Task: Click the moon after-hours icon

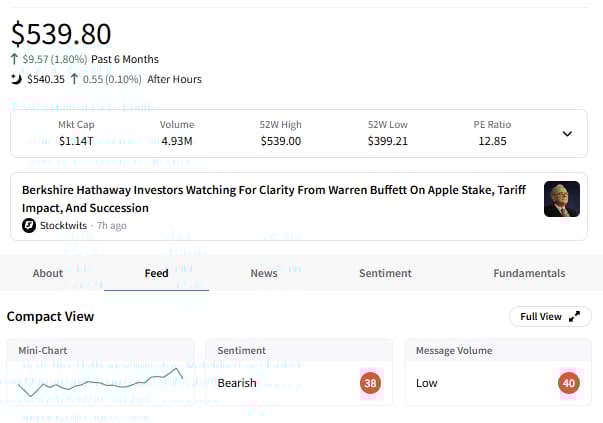Action: point(16,79)
